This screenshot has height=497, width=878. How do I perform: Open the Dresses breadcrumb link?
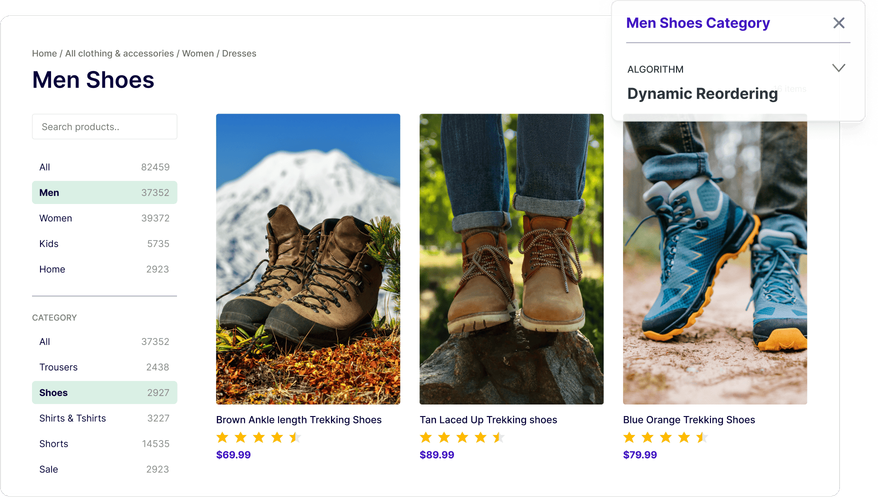click(x=239, y=53)
